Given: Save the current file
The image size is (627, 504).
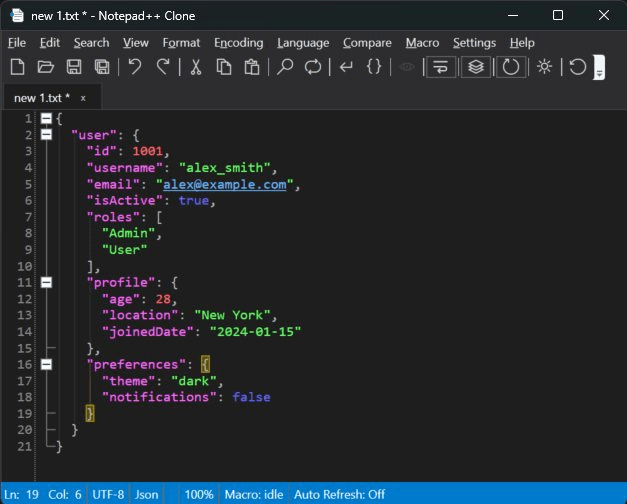Looking at the screenshot, I should pyautogui.click(x=74, y=67).
